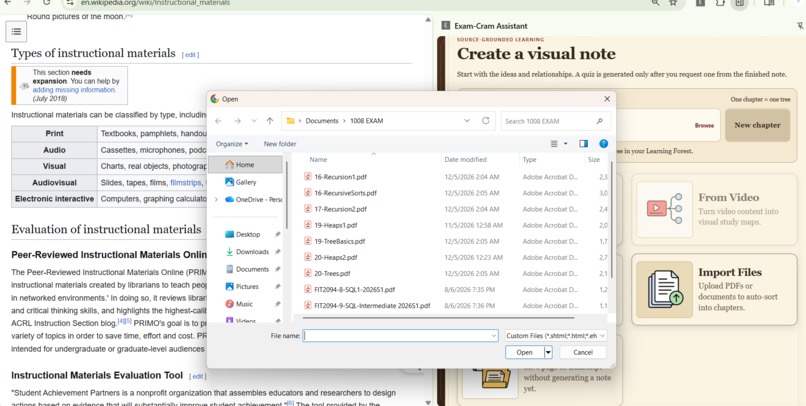Sort files by Date modified column
The image size is (806, 406).
[x=465, y=160]
